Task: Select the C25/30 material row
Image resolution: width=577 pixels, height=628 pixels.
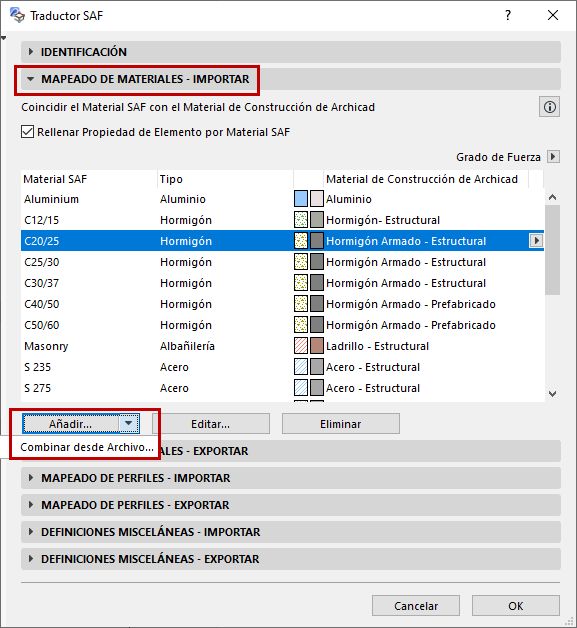Action: (x=282, y=262)
